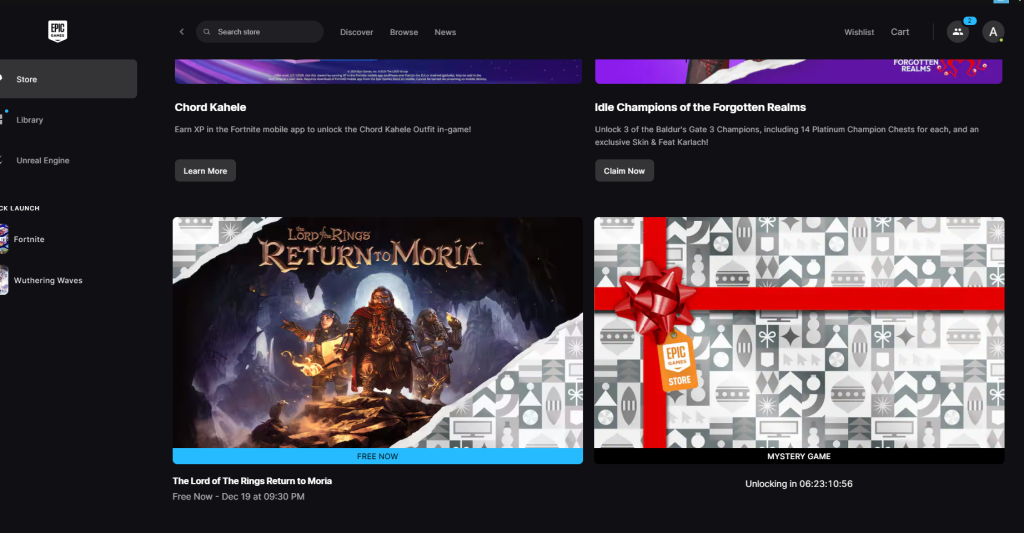
Task: Click the Claim Now button
Action: (624, 170)
